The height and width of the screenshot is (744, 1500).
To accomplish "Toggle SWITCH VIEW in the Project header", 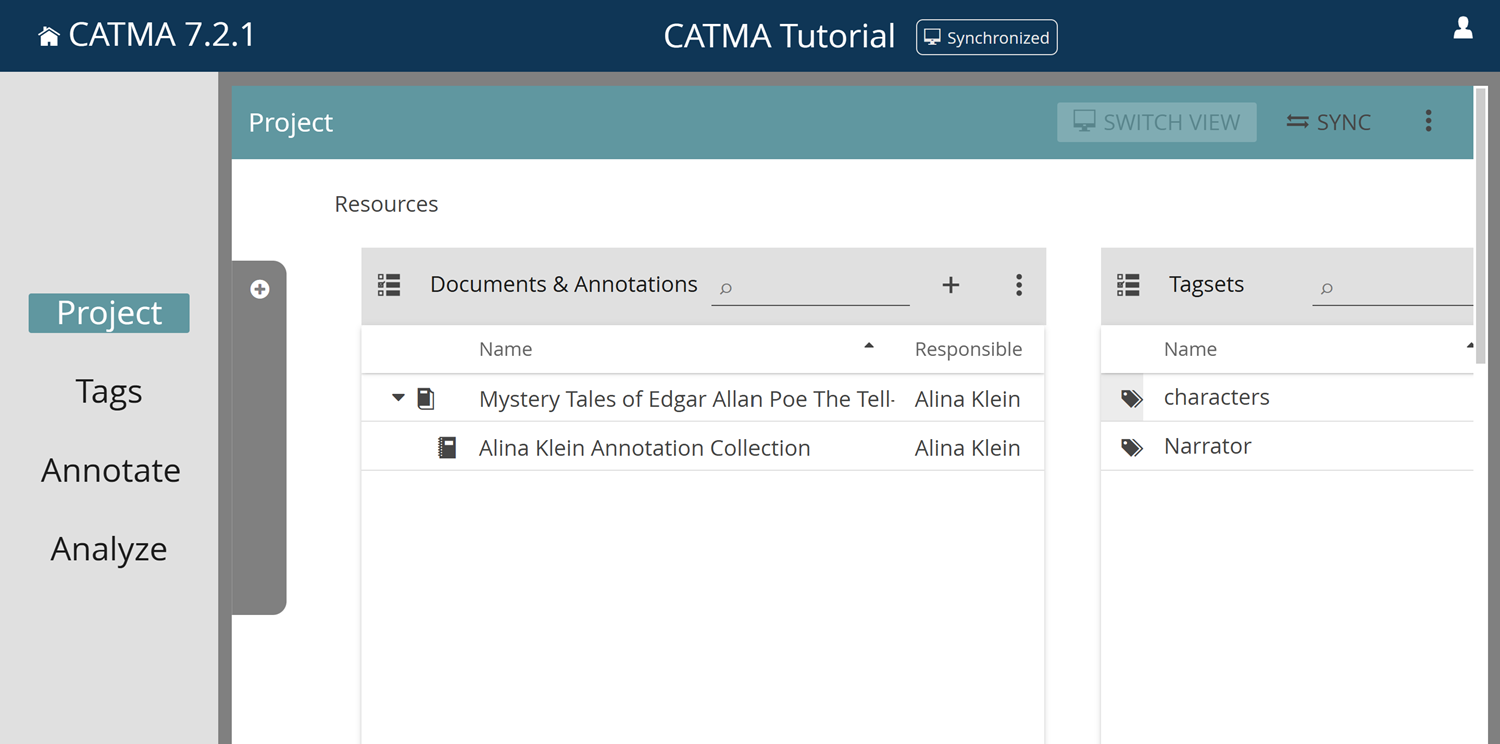I will click(1156, 121).
